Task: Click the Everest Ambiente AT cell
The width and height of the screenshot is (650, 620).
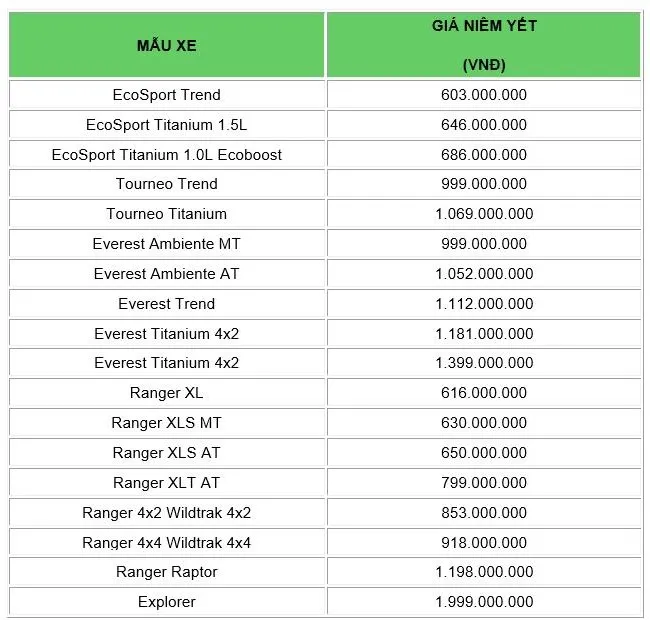Action: click(166, 274)
